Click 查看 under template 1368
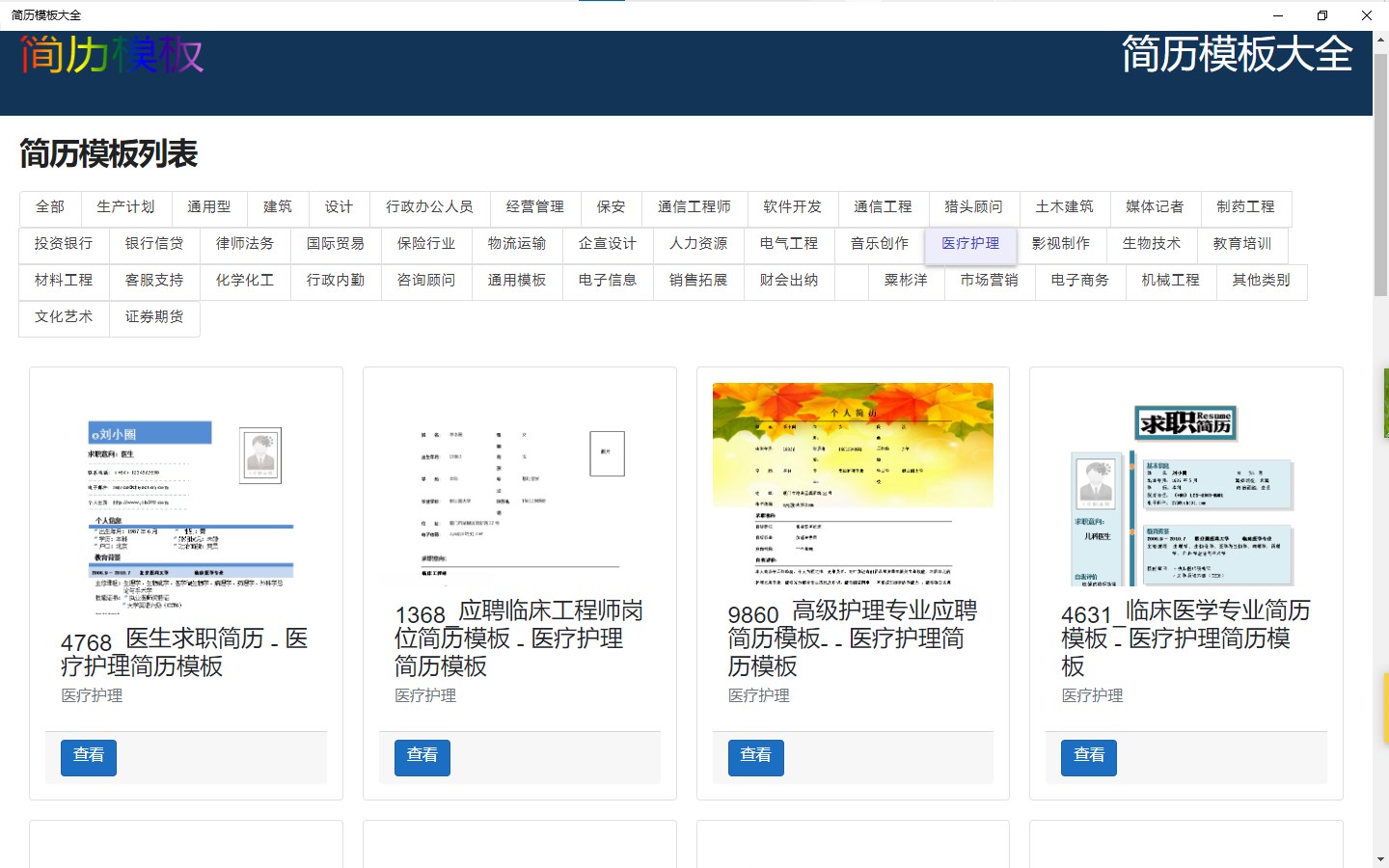Viewport: 1389px width, 868px height. click(x=422, y=757)
